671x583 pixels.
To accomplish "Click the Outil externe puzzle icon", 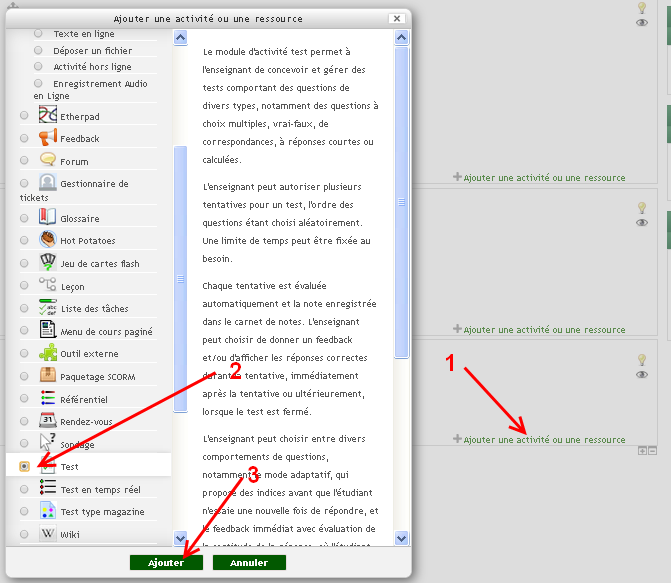I will point(48,352).
